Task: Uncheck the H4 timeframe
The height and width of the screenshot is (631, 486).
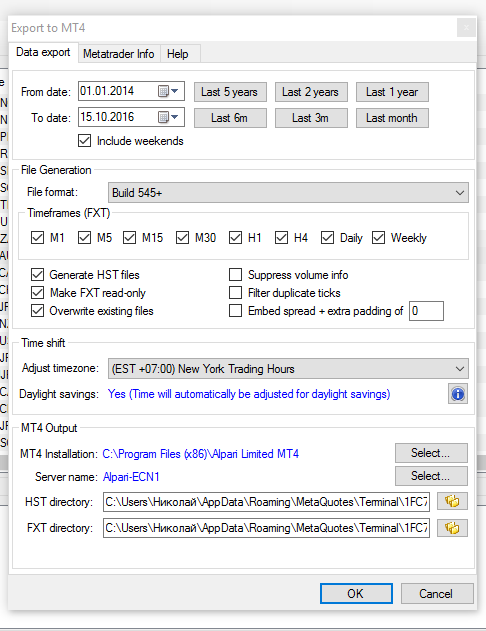Action: (281, 237)
